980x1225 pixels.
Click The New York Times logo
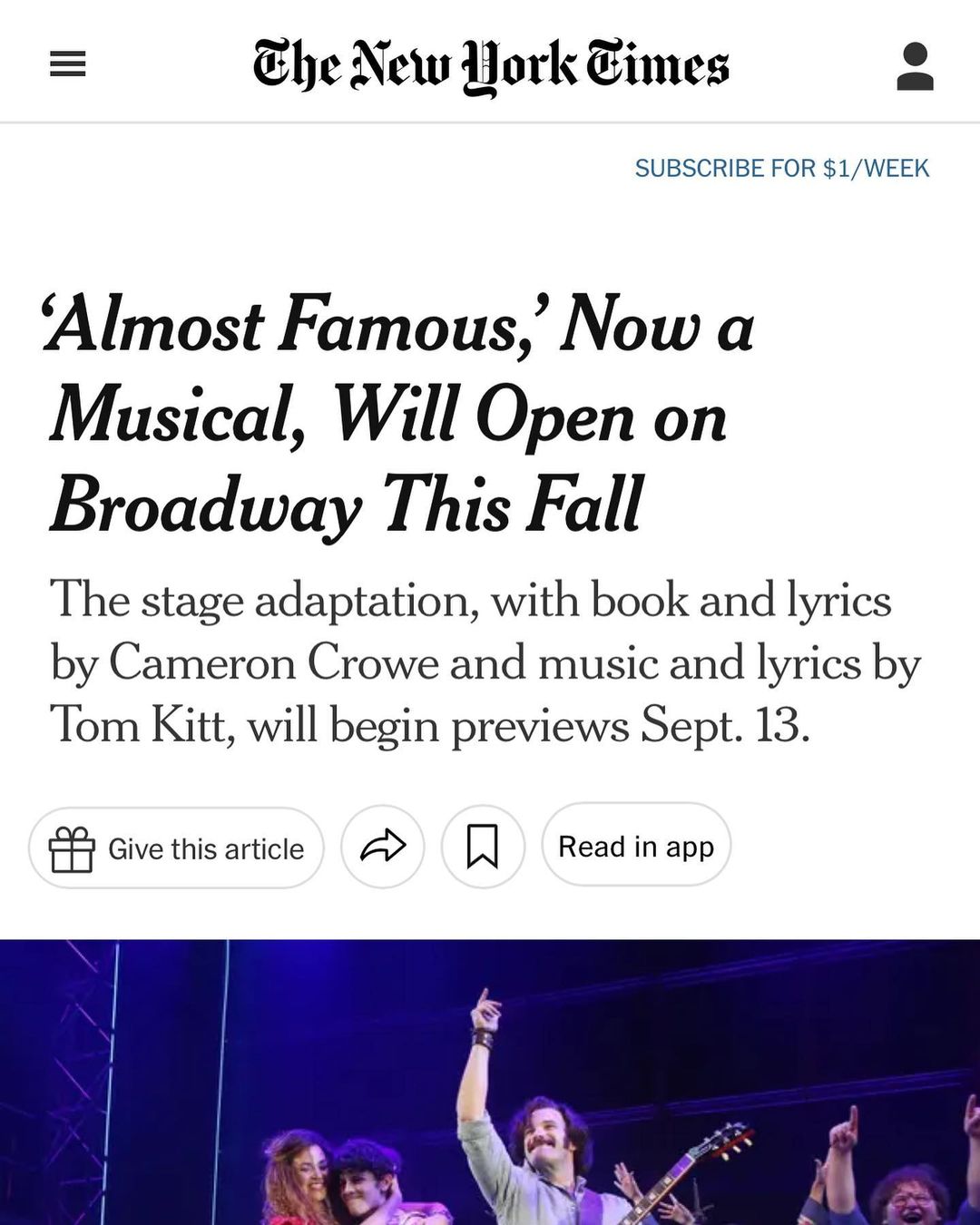491,65
